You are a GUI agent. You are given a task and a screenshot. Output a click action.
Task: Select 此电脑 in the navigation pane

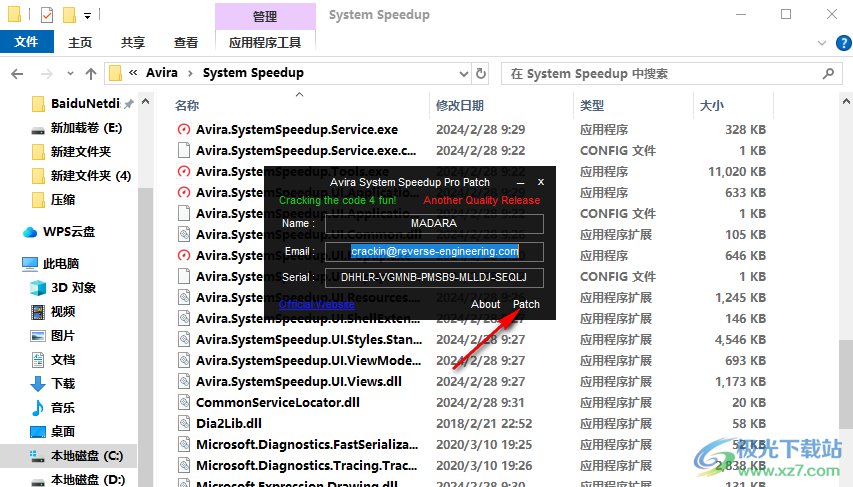(x=61, y=264)
